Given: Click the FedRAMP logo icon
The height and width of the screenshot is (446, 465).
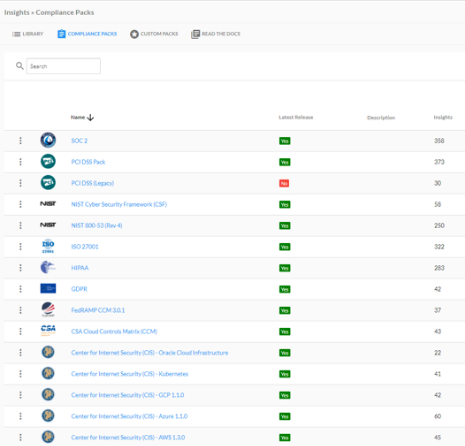Looking at the screenshot, I should (x=48, y=310).
